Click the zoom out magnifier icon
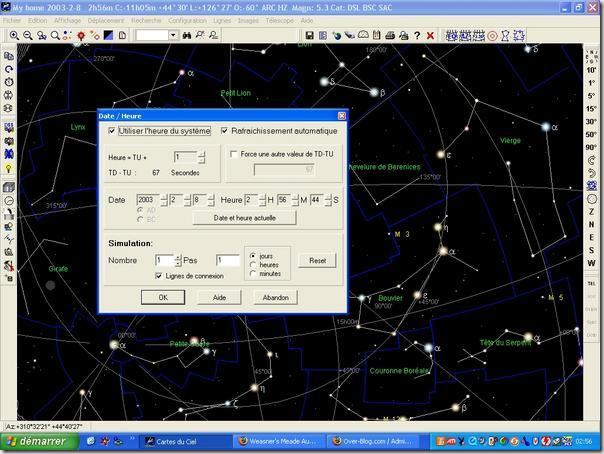The image size is (604, 454). click(28, 35)
